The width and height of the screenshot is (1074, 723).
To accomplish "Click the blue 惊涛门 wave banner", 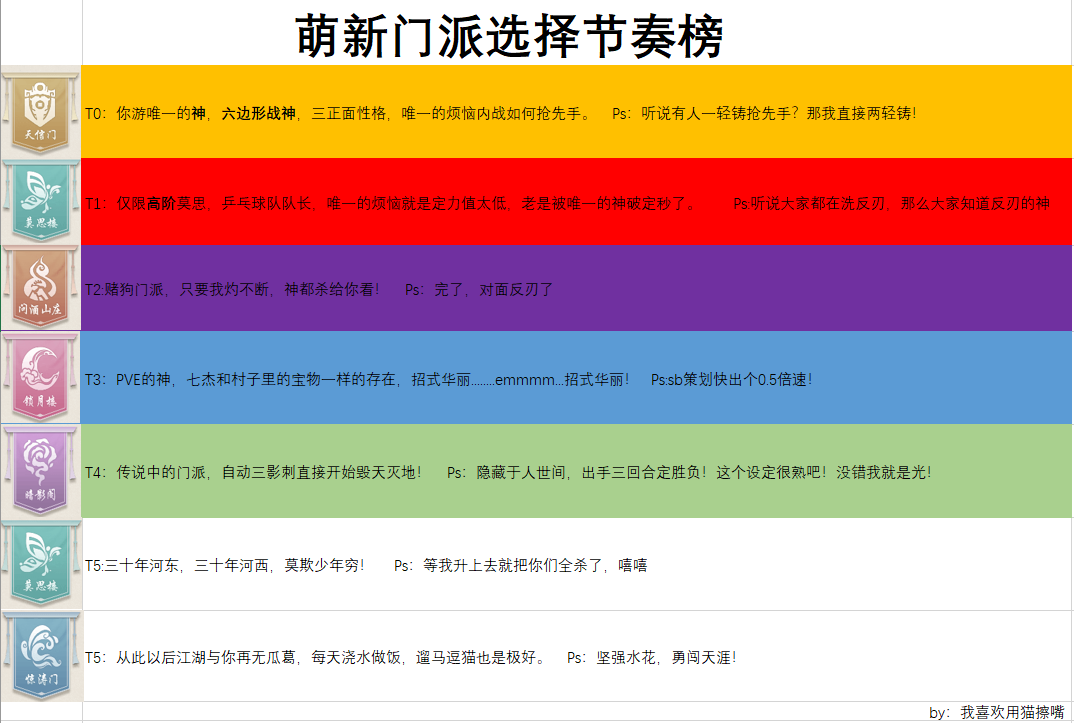I will (41, 656).
